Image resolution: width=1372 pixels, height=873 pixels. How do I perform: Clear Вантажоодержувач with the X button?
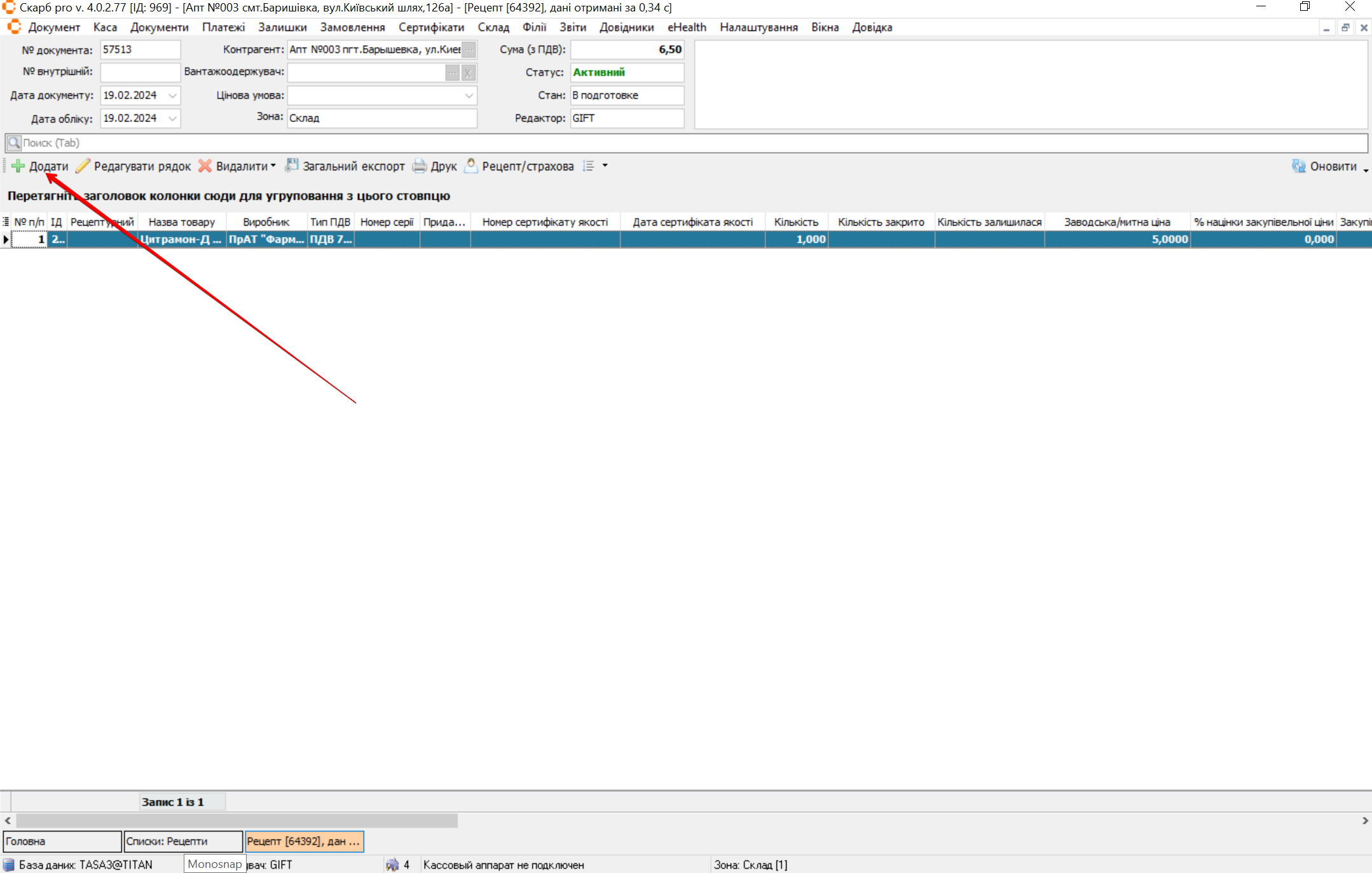[x=469, y=72]
